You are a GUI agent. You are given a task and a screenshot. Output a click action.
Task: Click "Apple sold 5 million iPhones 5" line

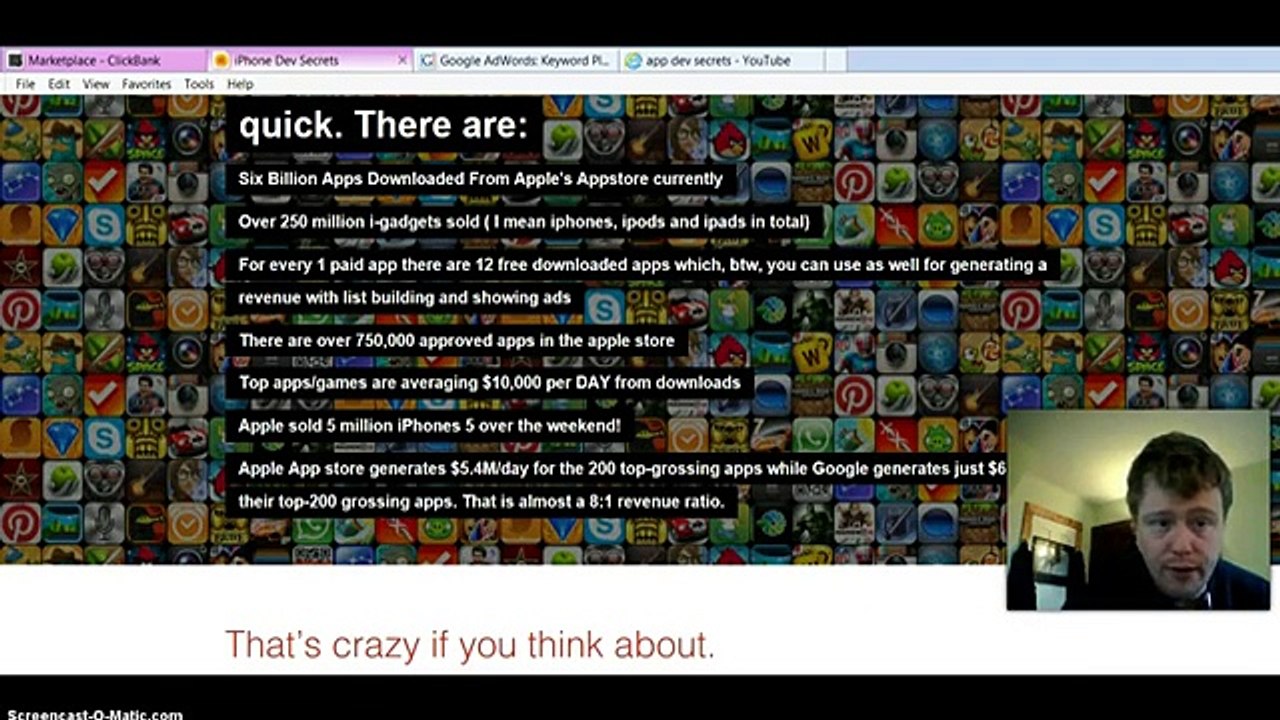pos(430,426)
